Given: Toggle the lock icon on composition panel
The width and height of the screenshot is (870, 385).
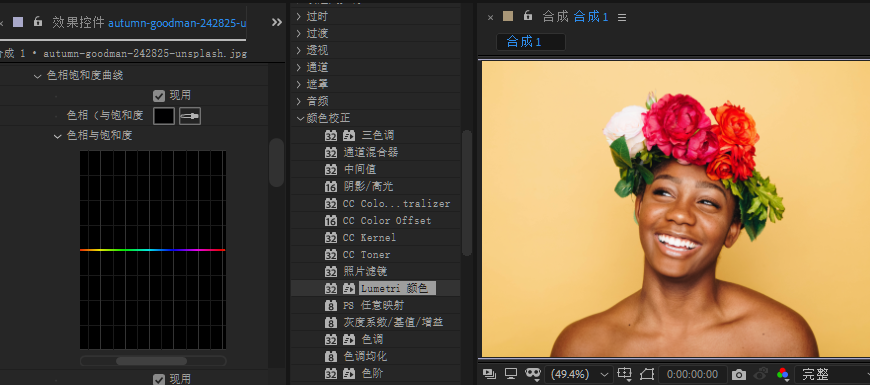Looking at the screenshot, I should click(528, 16).
